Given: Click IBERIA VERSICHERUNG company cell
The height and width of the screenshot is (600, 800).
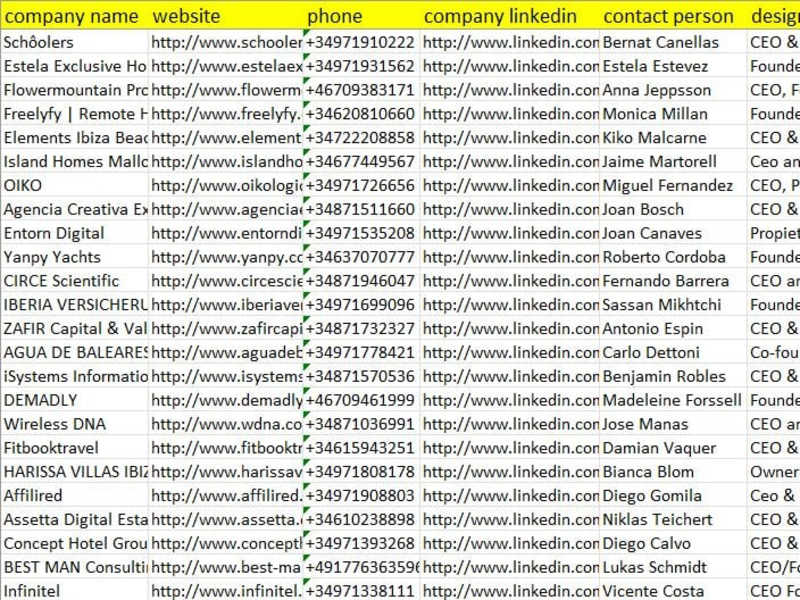Looking at the screenshot, I should (74, 305).
